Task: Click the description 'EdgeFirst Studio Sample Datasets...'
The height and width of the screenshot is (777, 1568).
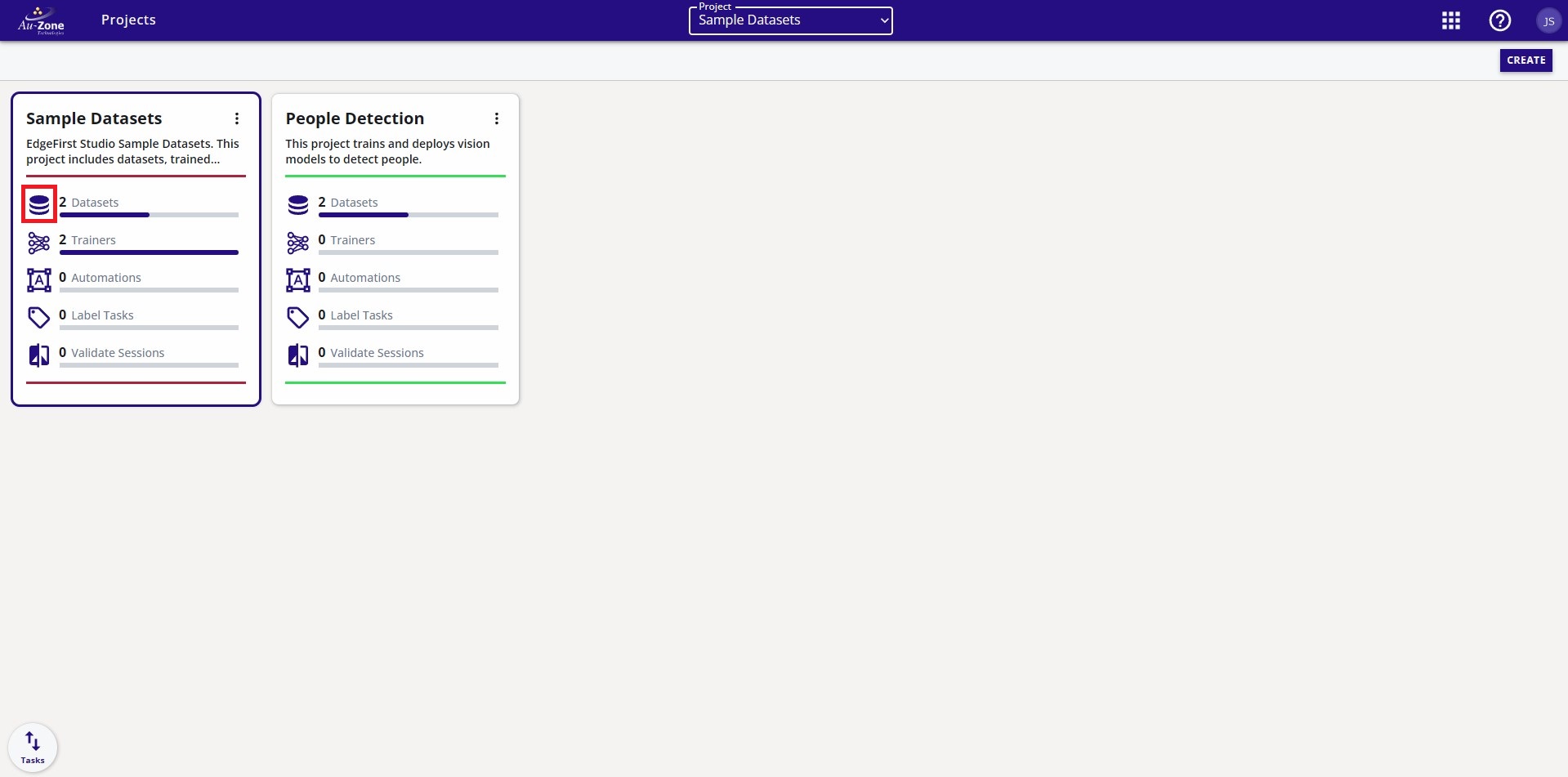Action: (x=132, y=151)
